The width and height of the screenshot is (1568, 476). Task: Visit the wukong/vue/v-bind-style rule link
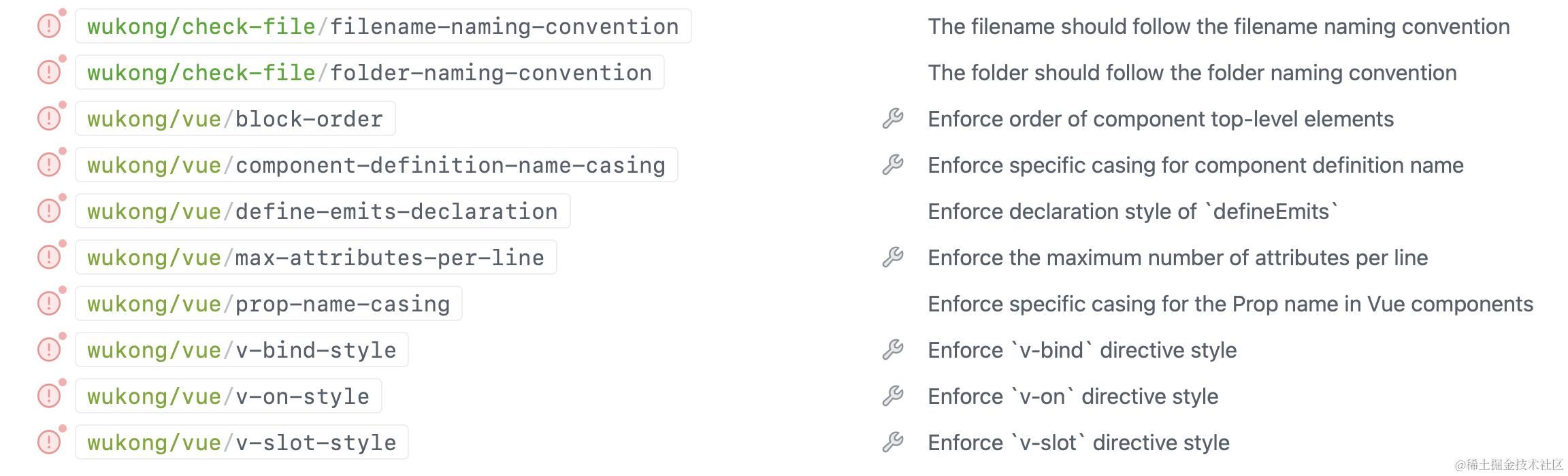242,350
